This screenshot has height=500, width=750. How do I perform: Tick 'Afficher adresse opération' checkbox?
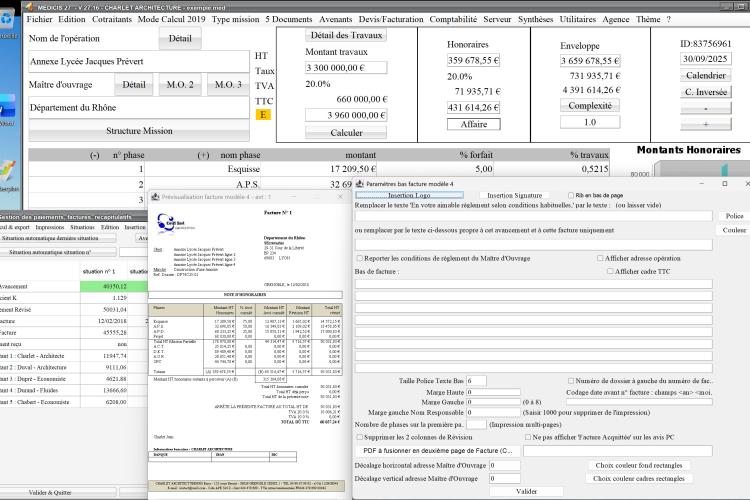(x=600, y=258)
